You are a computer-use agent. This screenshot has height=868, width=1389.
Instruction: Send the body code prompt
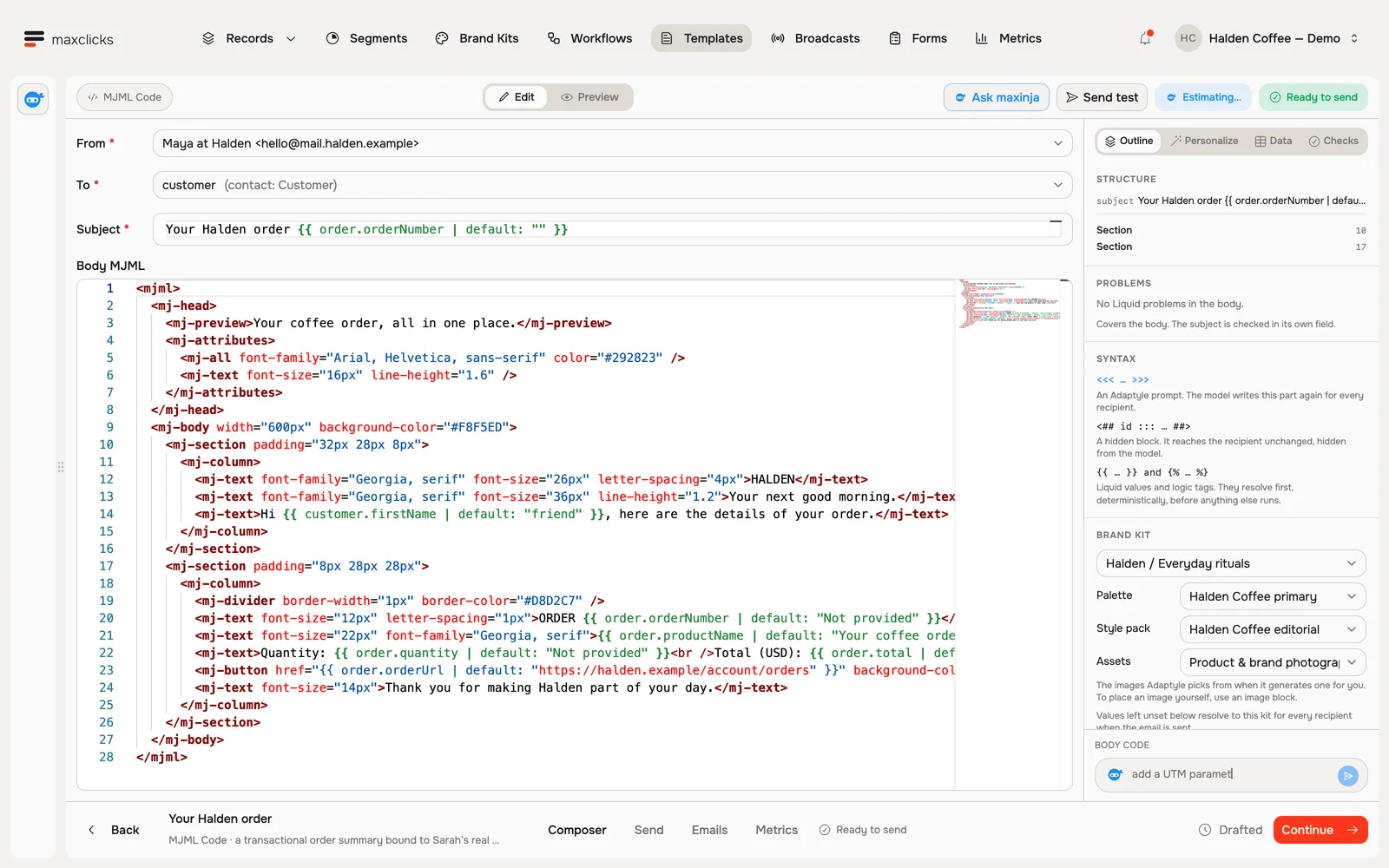[1347, 775]
